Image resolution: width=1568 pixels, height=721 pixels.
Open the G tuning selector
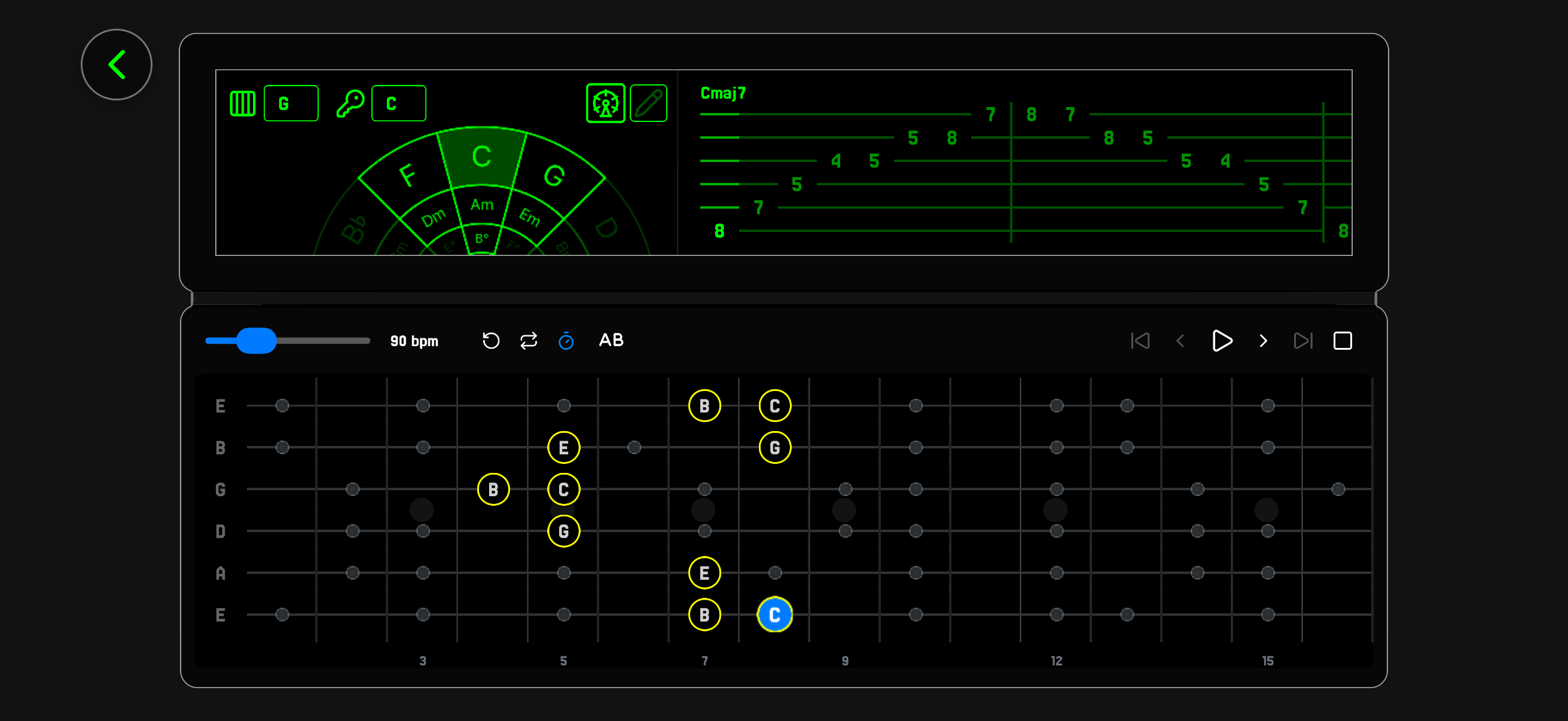pos(291,103)
